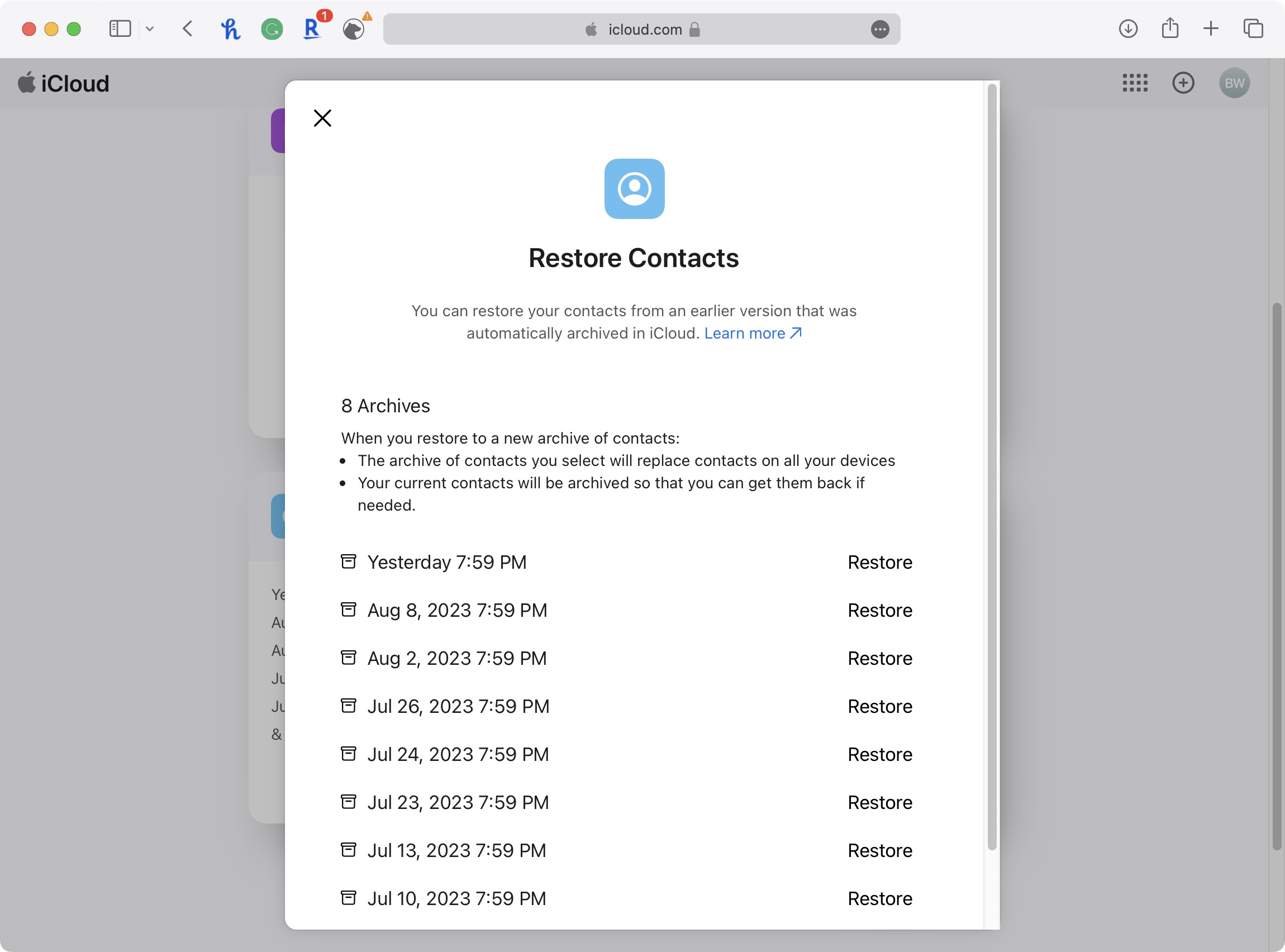1285x952 pixels.
Task: Click archive icon beside Jul 24, 2023
Action: pyautogui.click(x=348, y=753)
